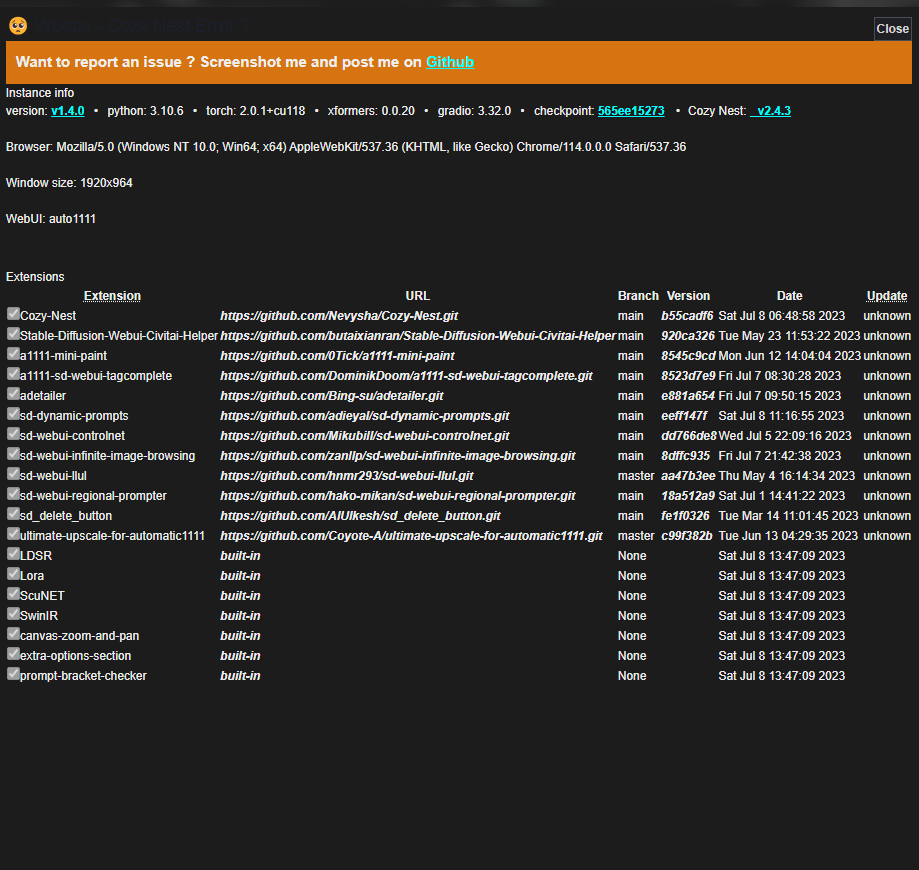Toggle the adetailer checkbox
919x870 pixels.
13,393
